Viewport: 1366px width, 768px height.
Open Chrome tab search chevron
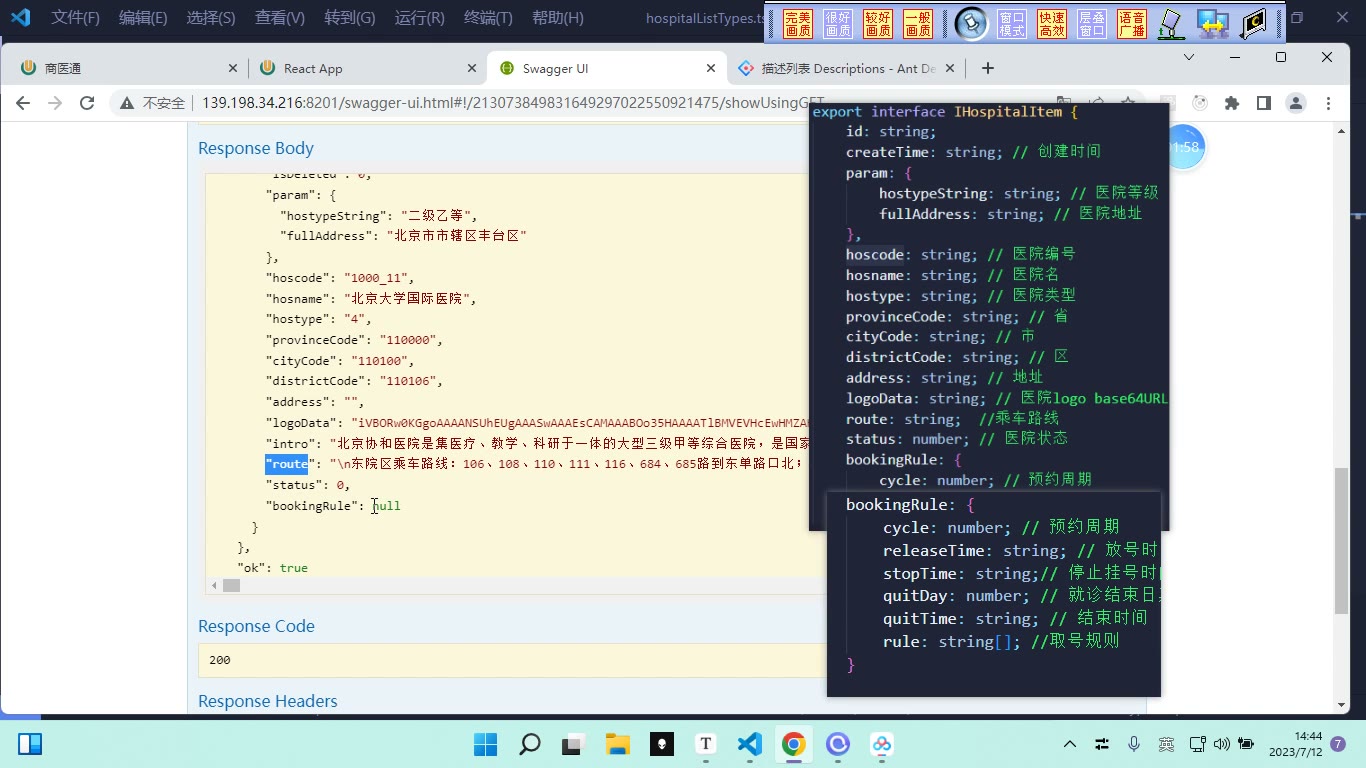pyautogui.click(x=1189, y=57)
